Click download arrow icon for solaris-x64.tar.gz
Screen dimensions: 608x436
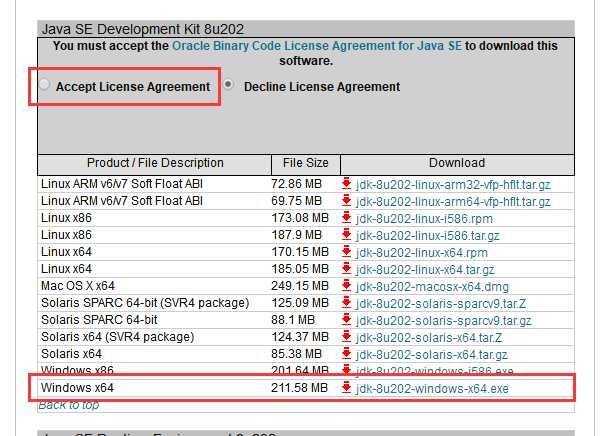[346, 353]
